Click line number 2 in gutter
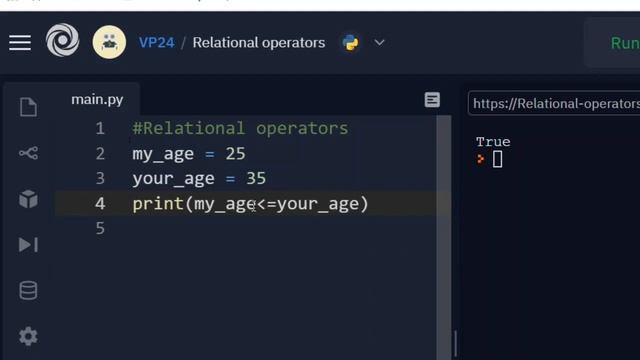Image resolution: width=640 pixels, height=360 pixels. (100, 153)
